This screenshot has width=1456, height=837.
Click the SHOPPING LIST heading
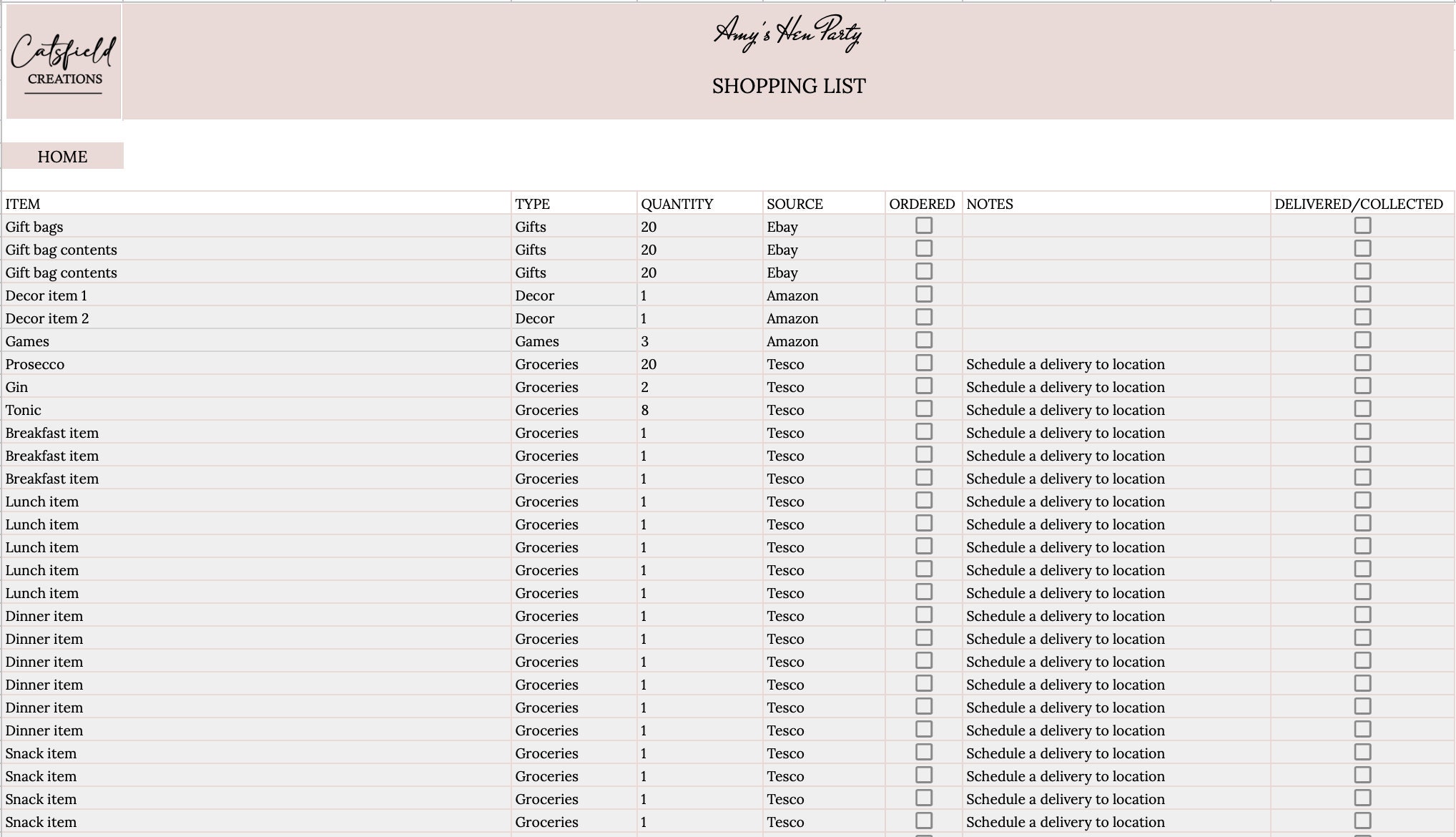click(x=789, y=86)
